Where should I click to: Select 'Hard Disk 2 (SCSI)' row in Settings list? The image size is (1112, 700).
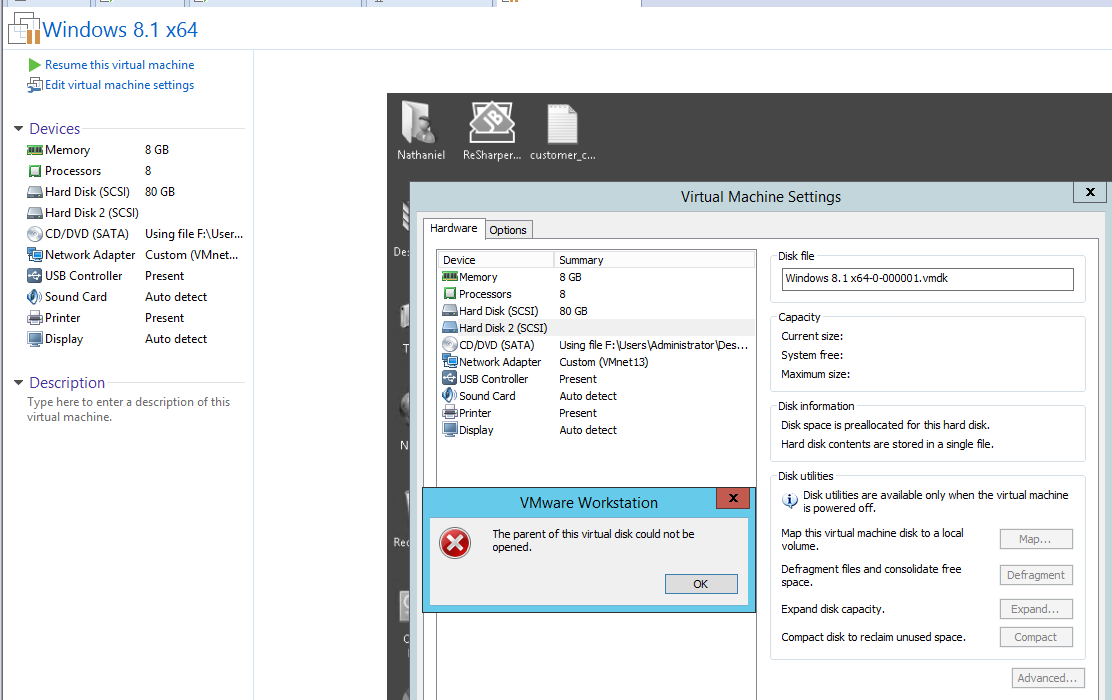tap(597, 328)
